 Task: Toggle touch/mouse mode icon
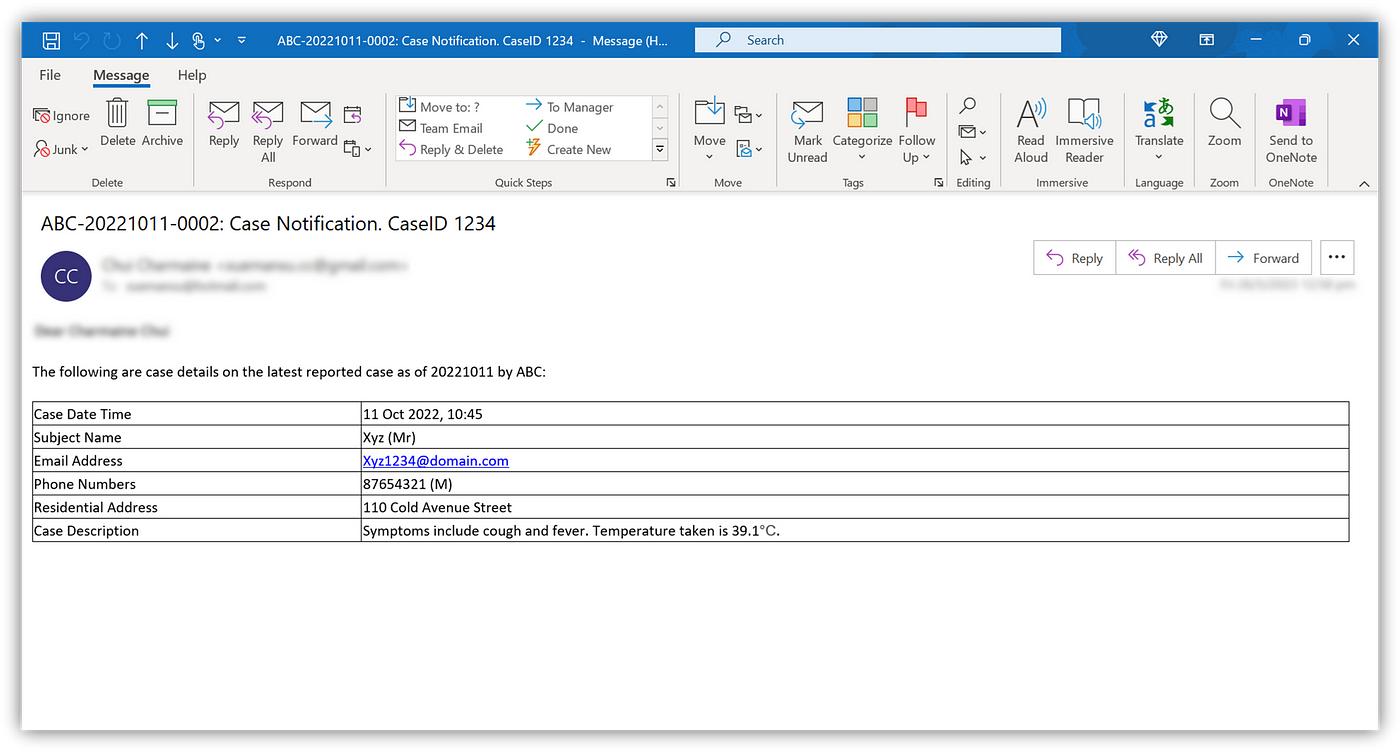199,40
